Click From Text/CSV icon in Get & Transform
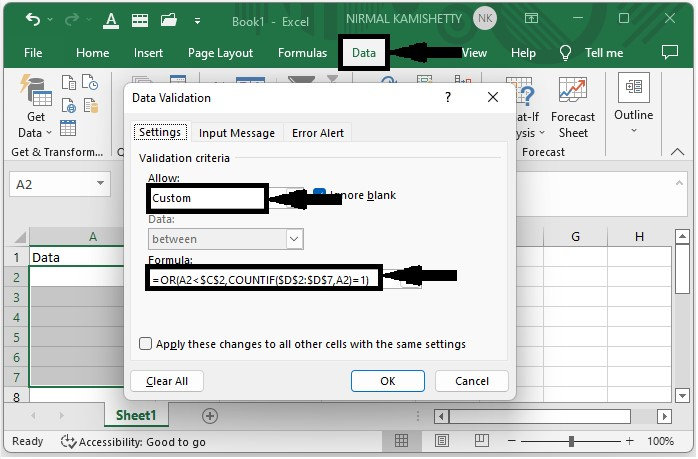 69,83
